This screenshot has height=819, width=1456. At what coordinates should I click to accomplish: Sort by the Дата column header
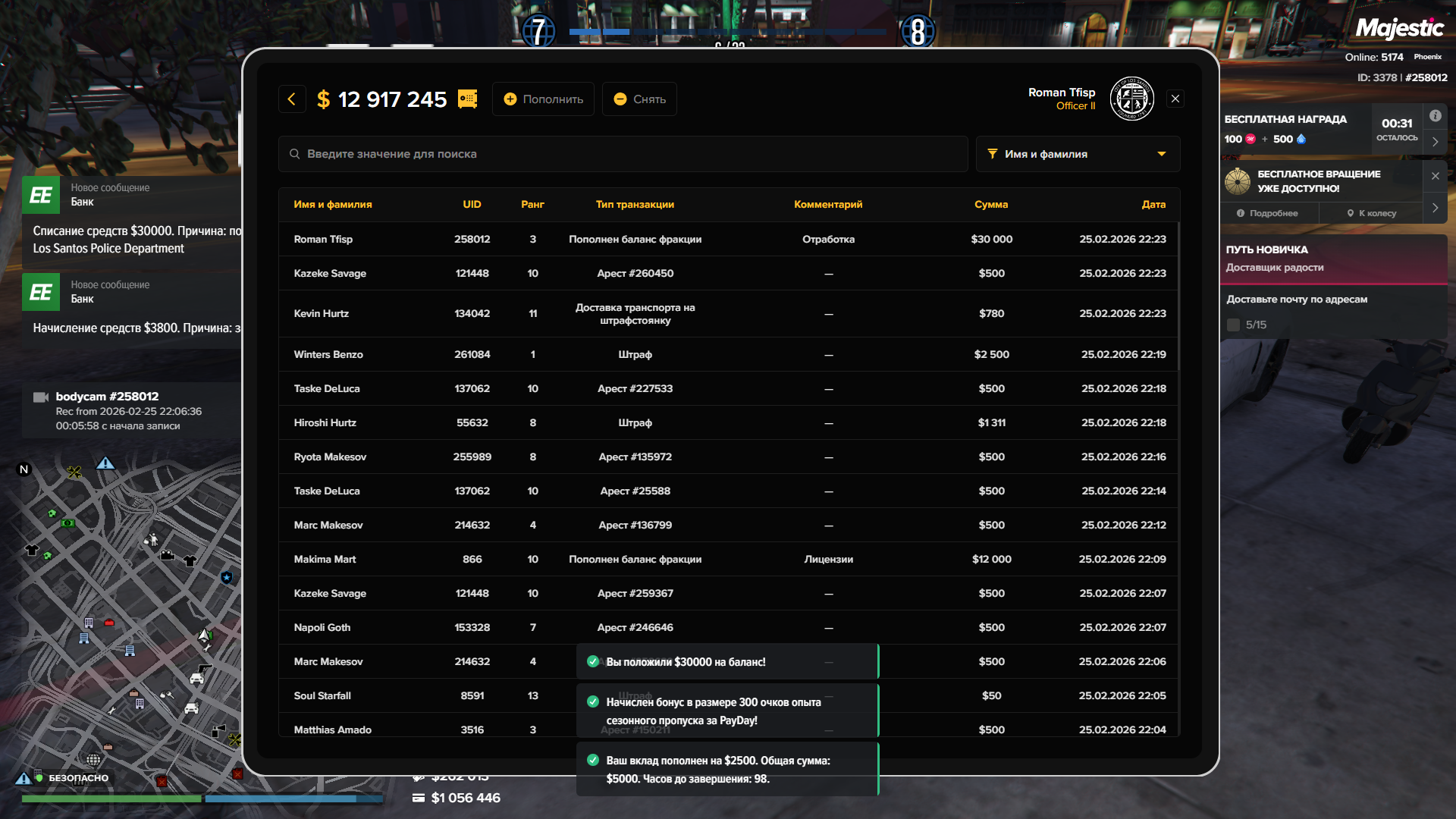1153,205
